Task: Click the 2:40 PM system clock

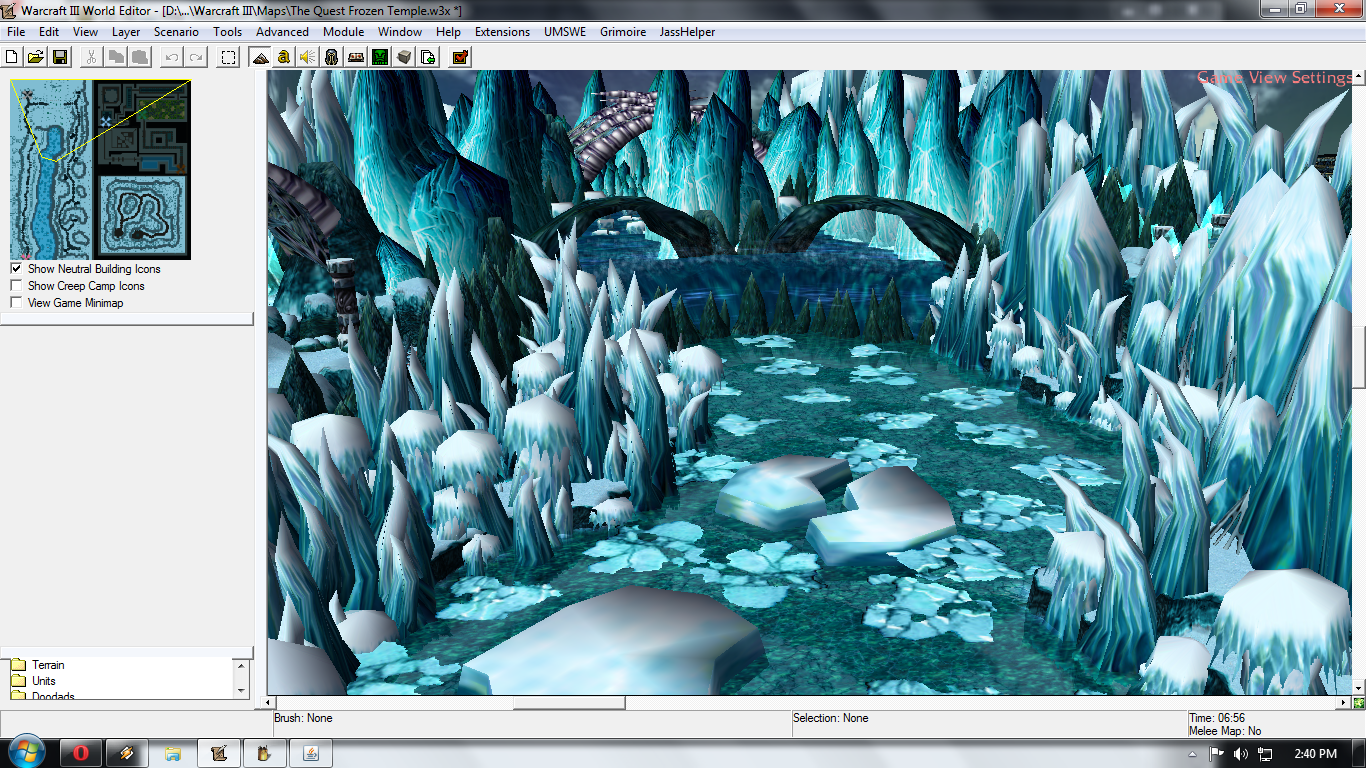Action: click(x=1315, y=754)
